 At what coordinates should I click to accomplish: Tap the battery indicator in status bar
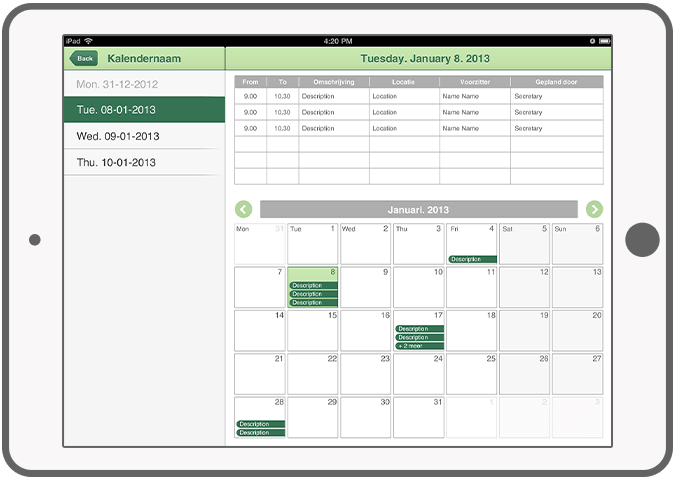(605, 41)
